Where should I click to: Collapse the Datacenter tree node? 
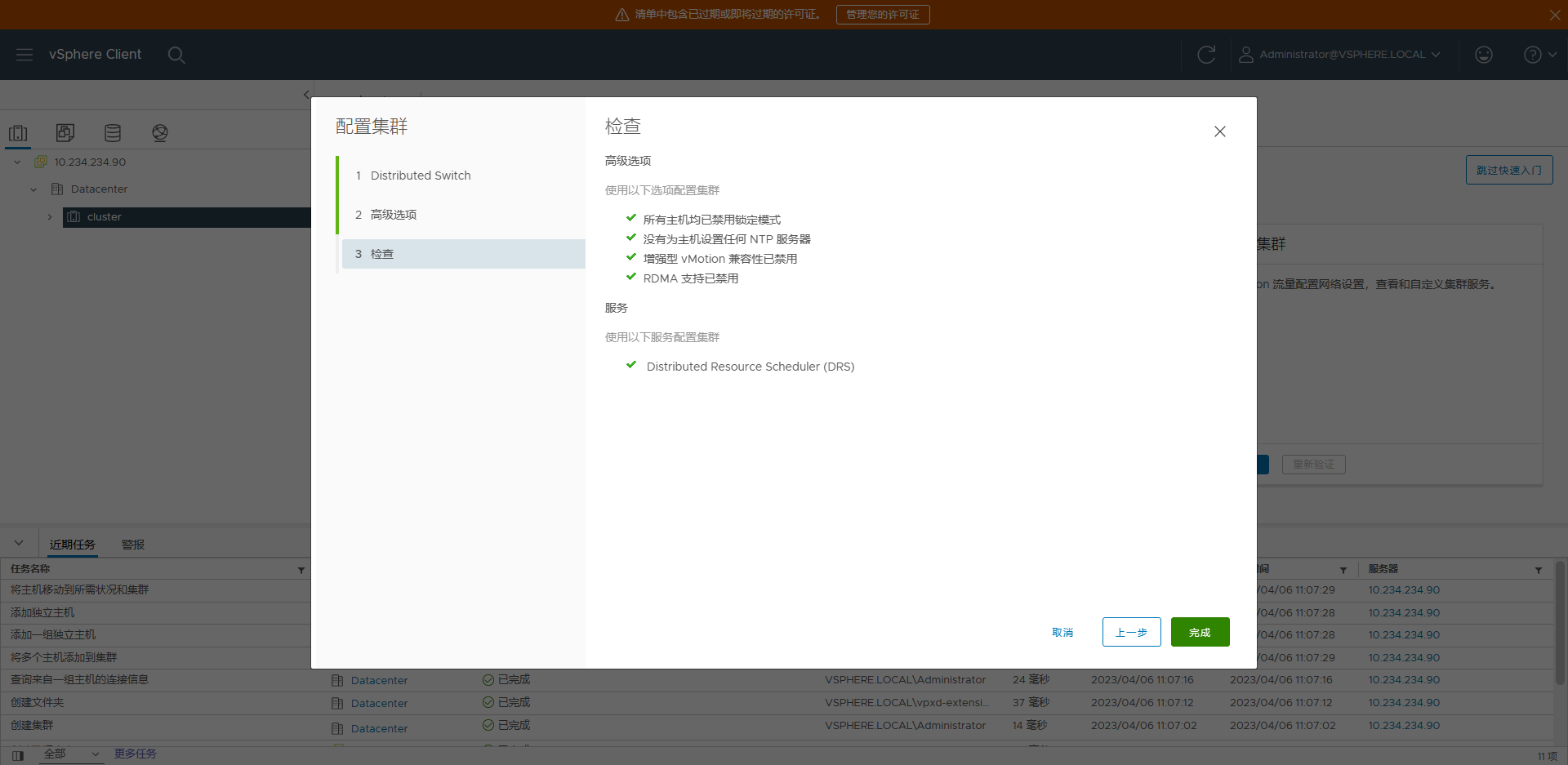[33, 189]
